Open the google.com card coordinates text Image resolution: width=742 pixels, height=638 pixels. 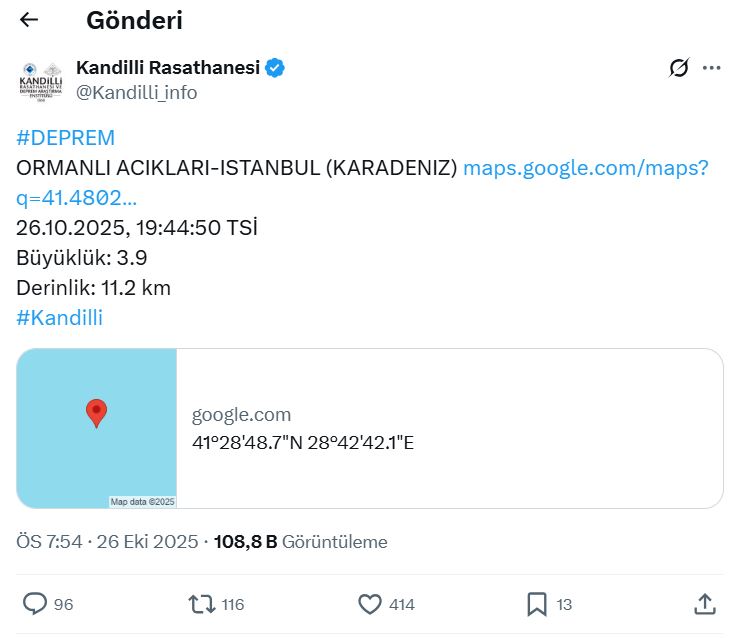click(303, 441)
